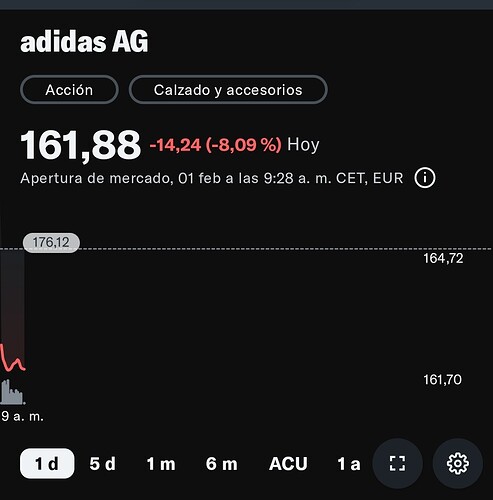Open the market info icon

pyautogui.click(x=425, y=178)
